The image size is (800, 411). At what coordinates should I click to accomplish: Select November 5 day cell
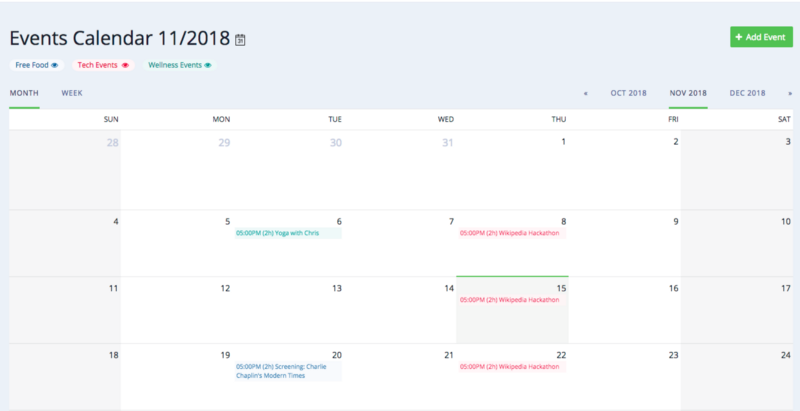click(x=177, y=244)
